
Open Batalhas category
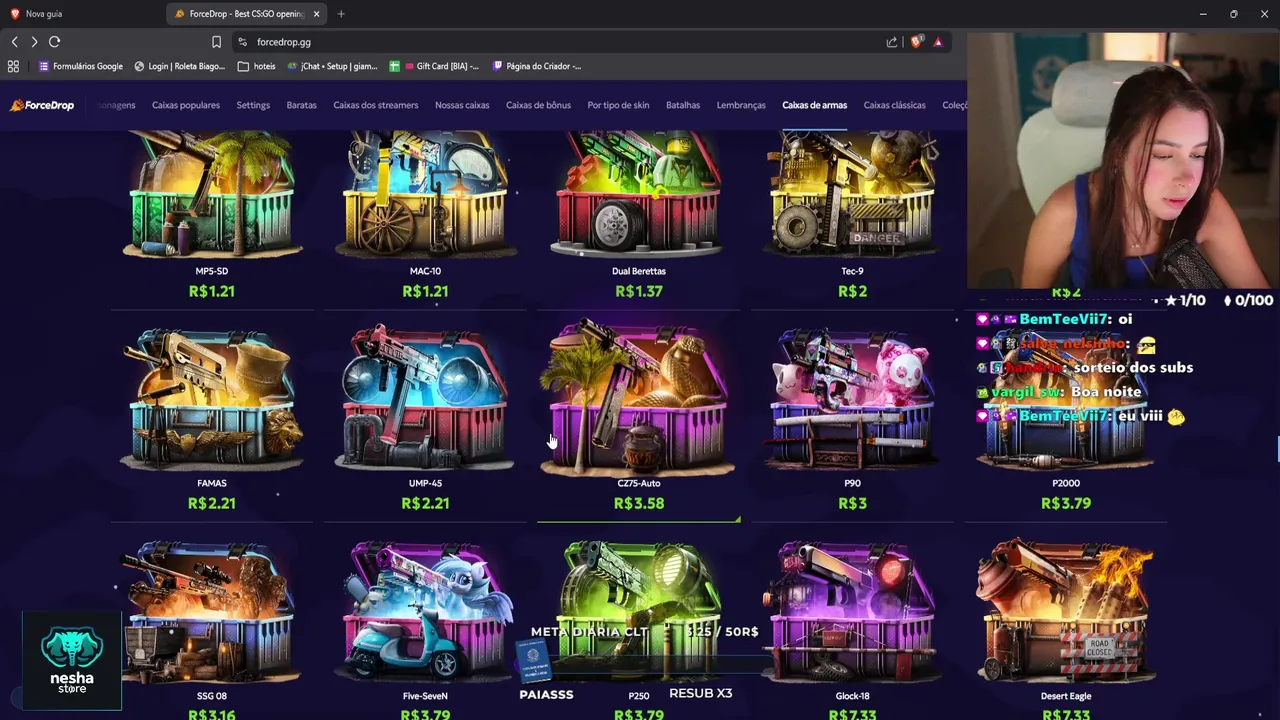pyautogui.click(x=683, y=105)
